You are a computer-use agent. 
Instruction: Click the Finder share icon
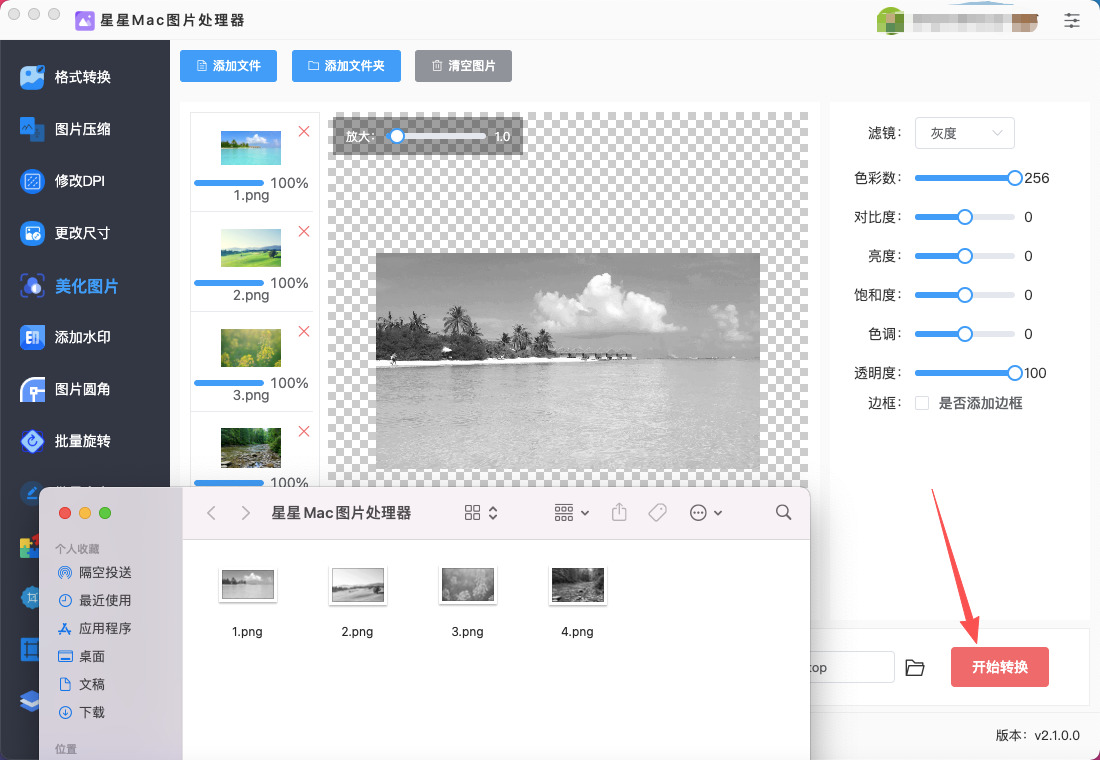(x=619, y=512)
